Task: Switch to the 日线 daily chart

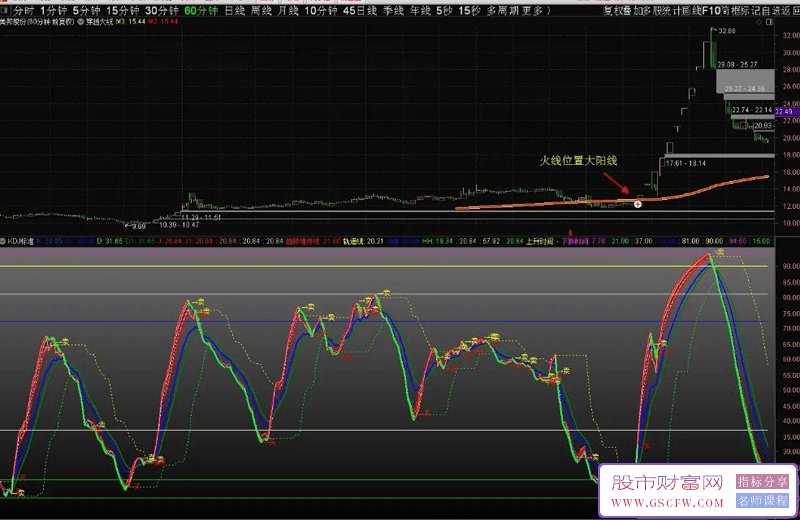Action: click(235, 10)
